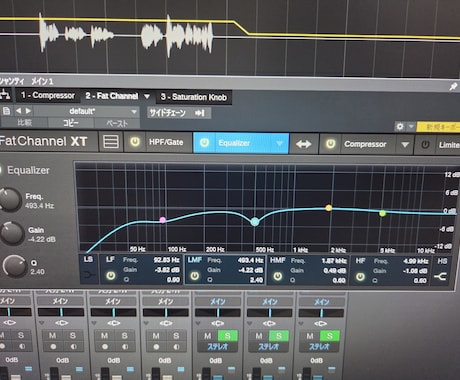Click the yellow button beside the gear icon
The width and height of the screenshot is (460, 380).
tap(439, 127)
